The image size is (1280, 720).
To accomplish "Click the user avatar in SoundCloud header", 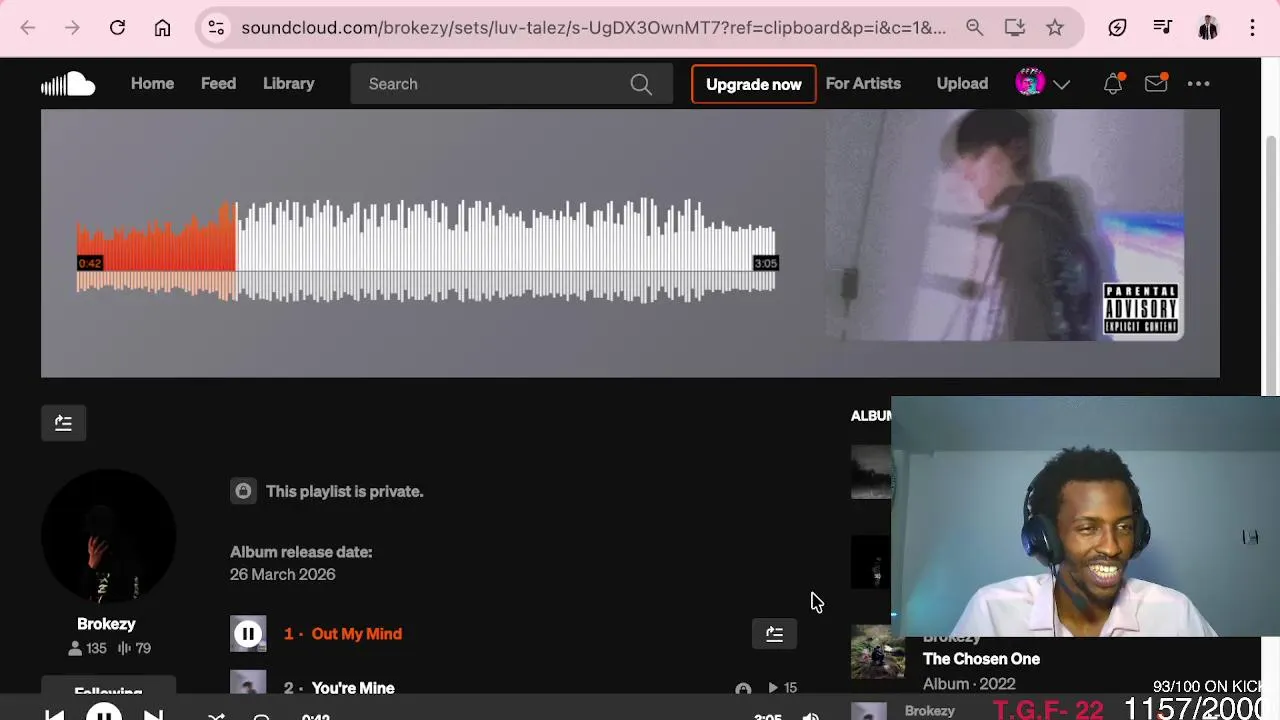I will (x=1030, y=84).
